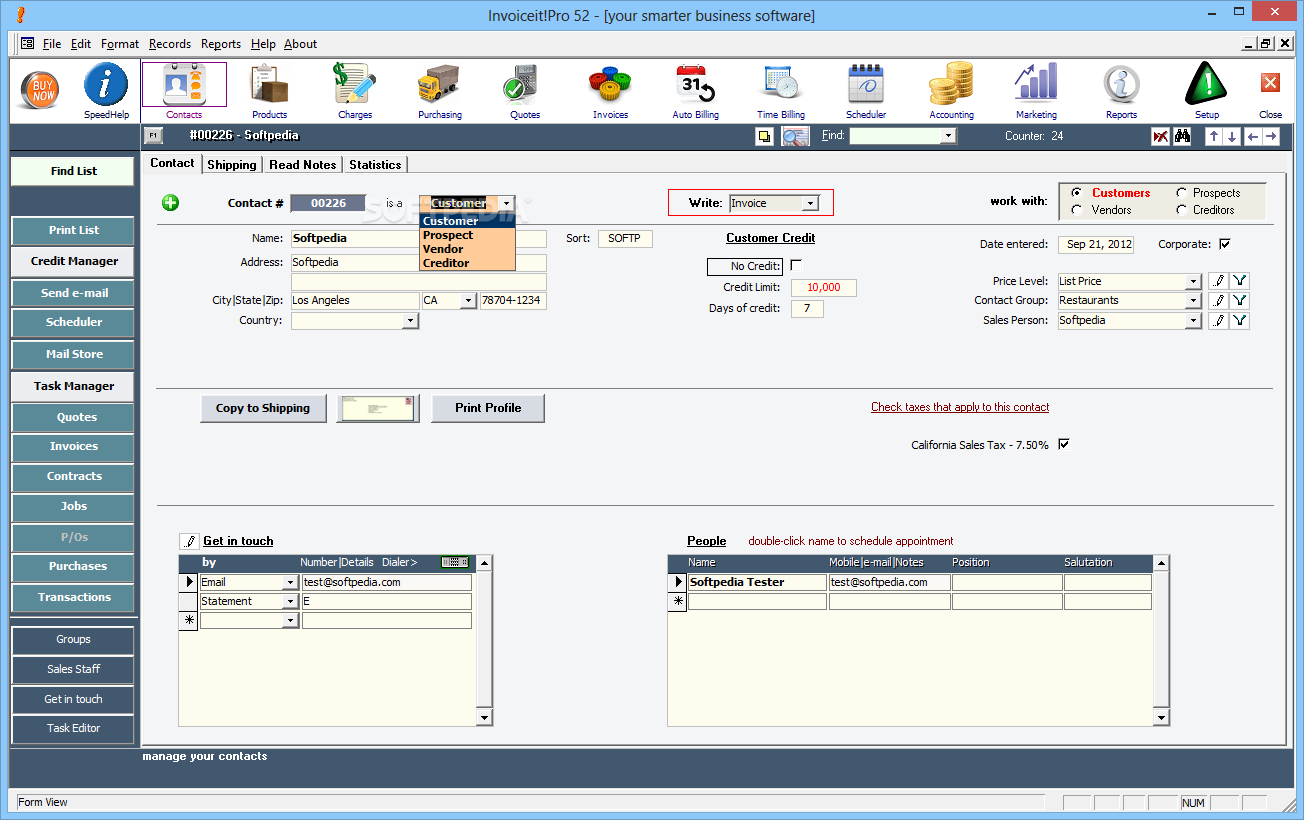Click the Credit Limit field

tap(824, 288)
